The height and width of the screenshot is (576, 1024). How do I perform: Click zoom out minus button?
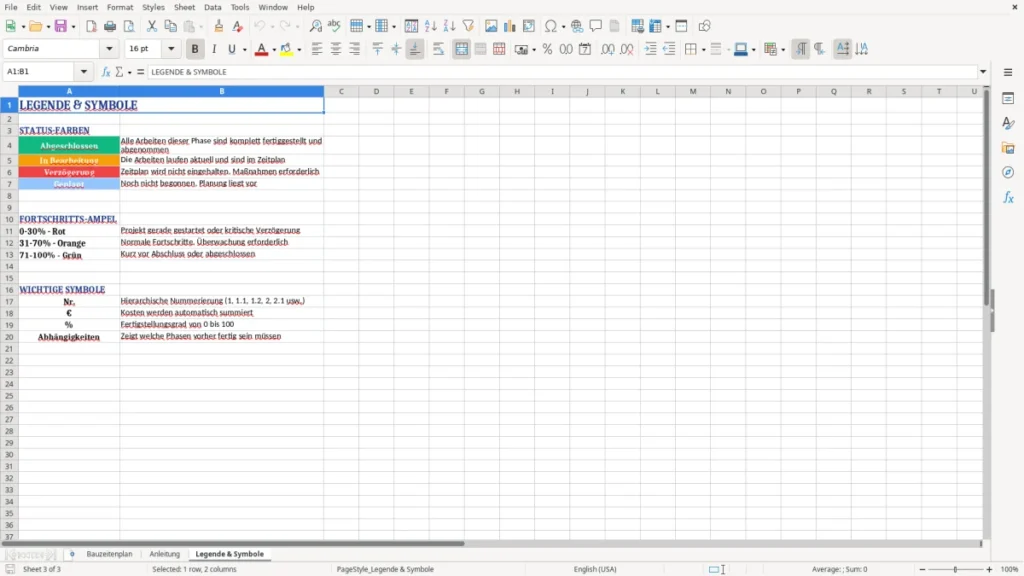pos(922,569)
